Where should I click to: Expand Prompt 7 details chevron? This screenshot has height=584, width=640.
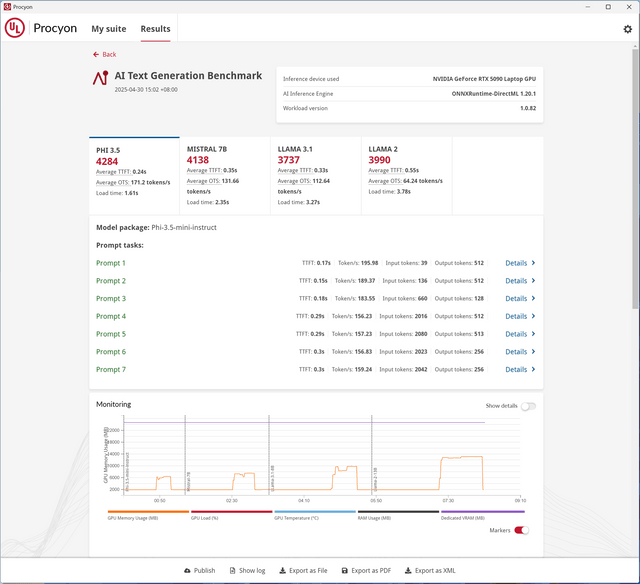(x=533, y=369)
